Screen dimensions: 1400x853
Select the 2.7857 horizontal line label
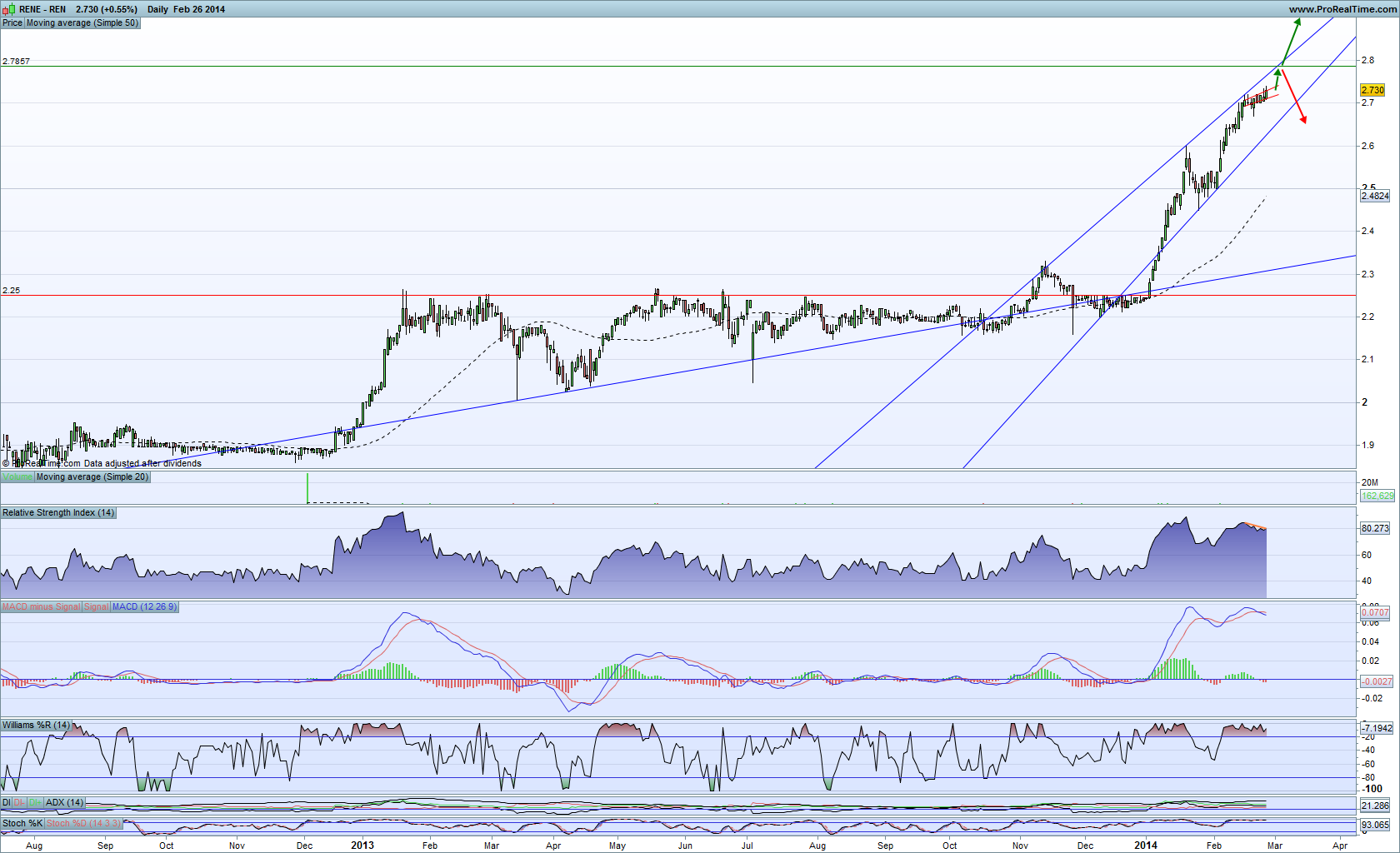pyautogui.click(x=16, y=62)
